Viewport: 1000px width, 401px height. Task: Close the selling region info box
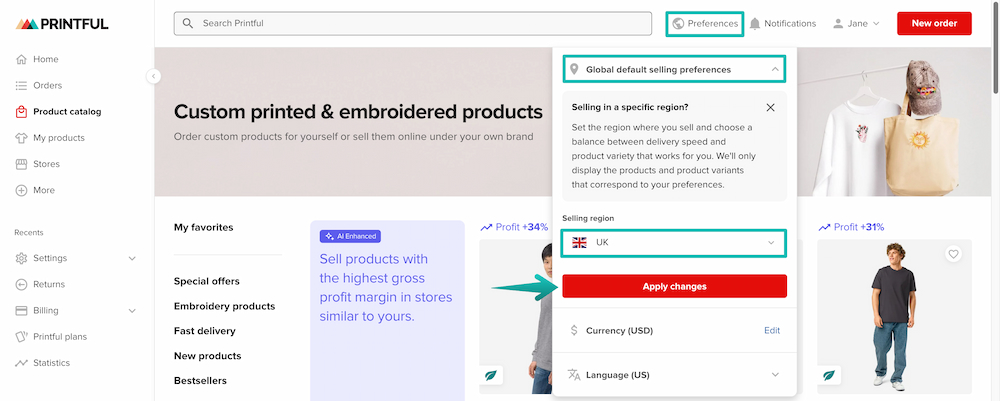tap(770, 107)
